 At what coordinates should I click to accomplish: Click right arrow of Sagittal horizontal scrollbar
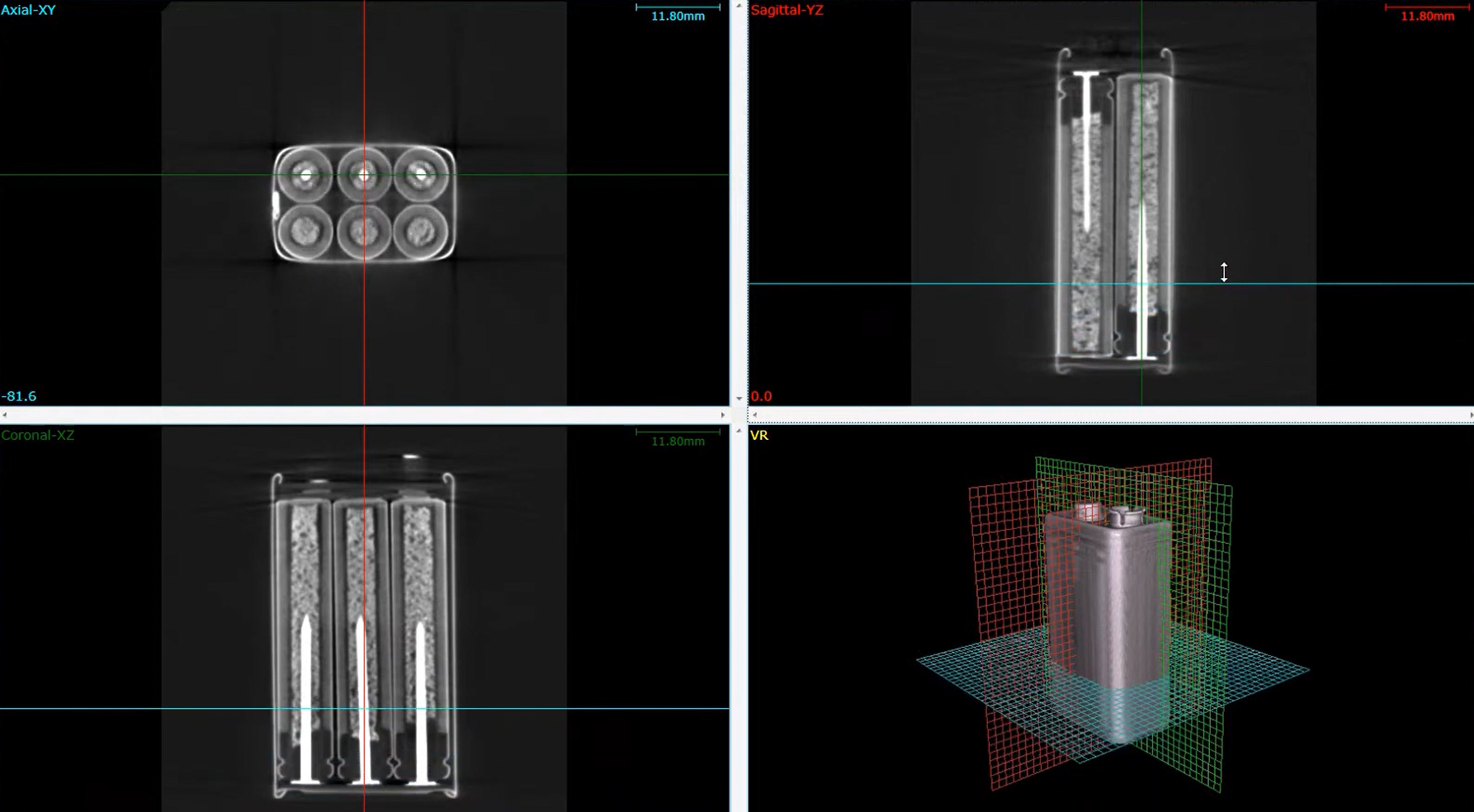1470,415
